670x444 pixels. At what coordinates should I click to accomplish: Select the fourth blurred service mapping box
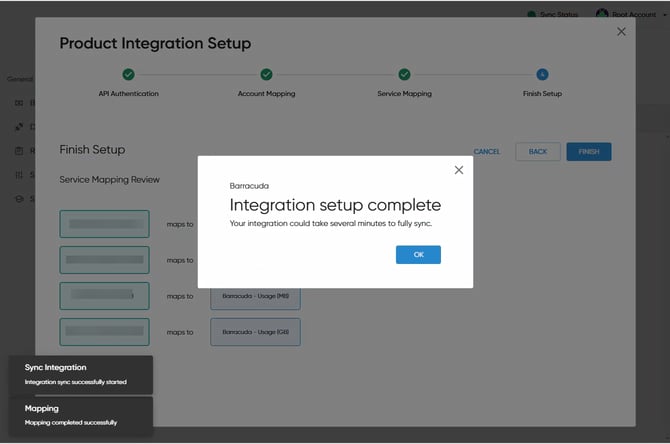tap(104, 332)
